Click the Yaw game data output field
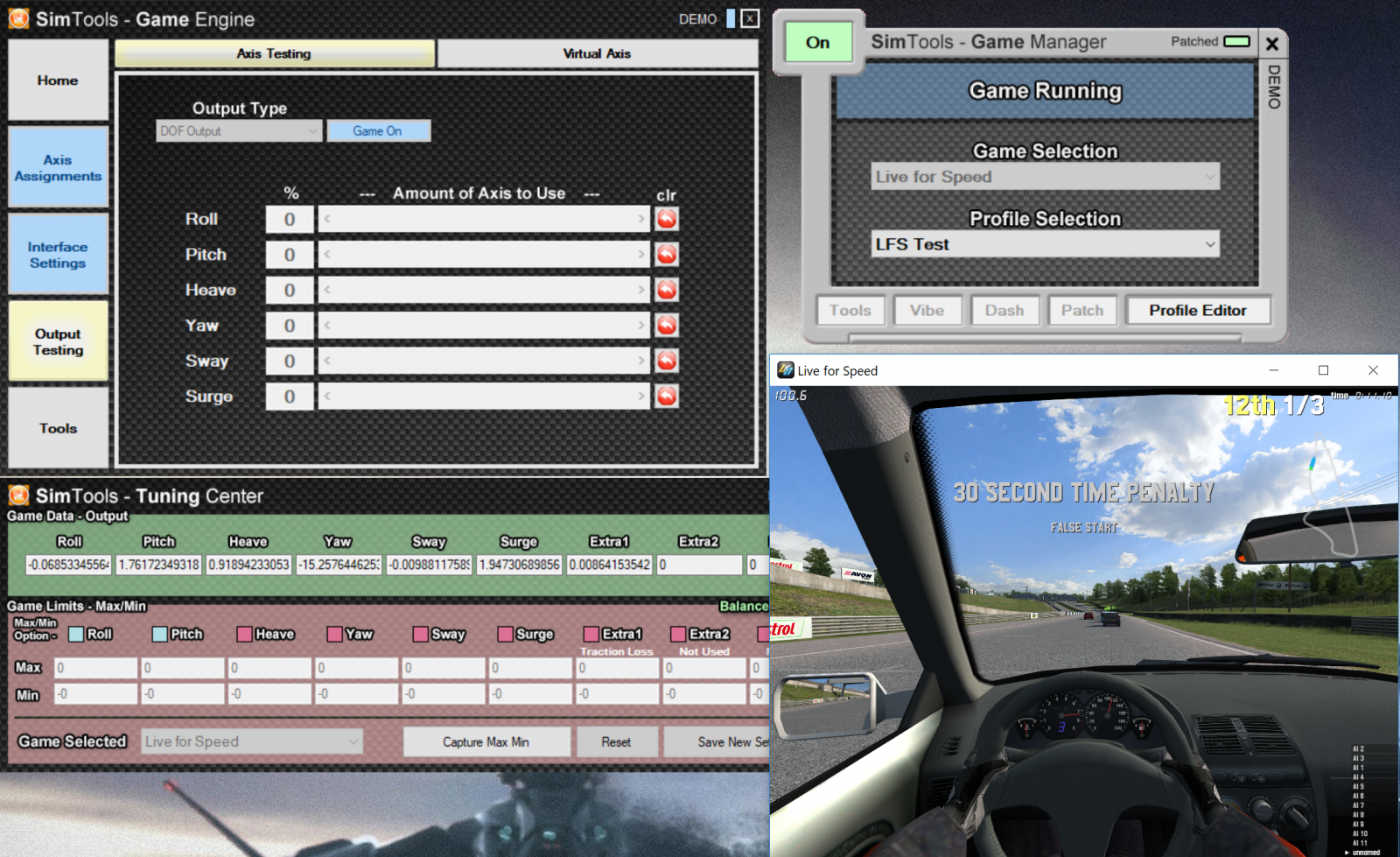The image size is (1400, 857). pyautogui.click(x=339, y=565)
